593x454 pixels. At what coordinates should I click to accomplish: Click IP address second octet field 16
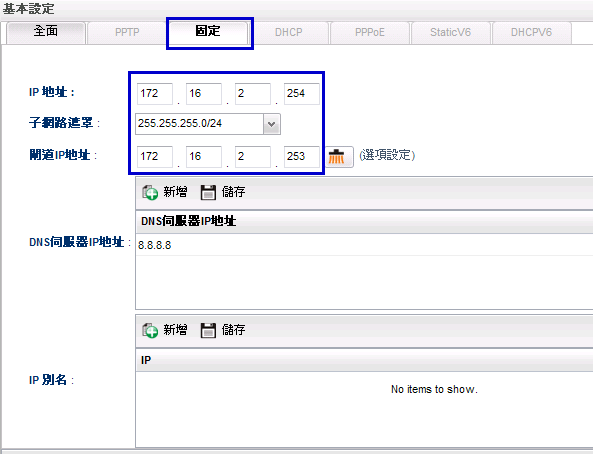point(204,93)
